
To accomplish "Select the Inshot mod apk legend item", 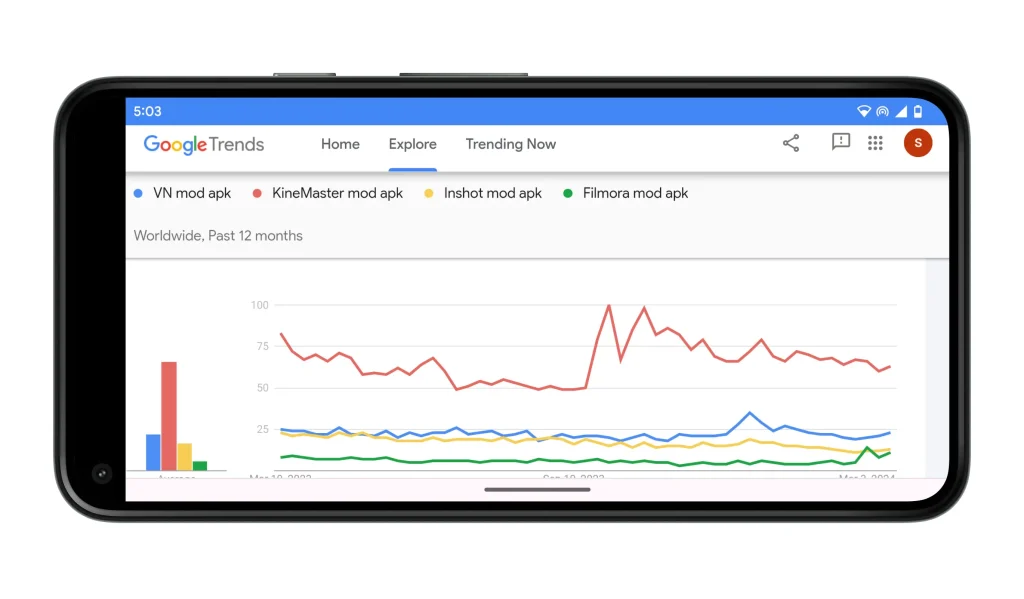I will 492,193.
